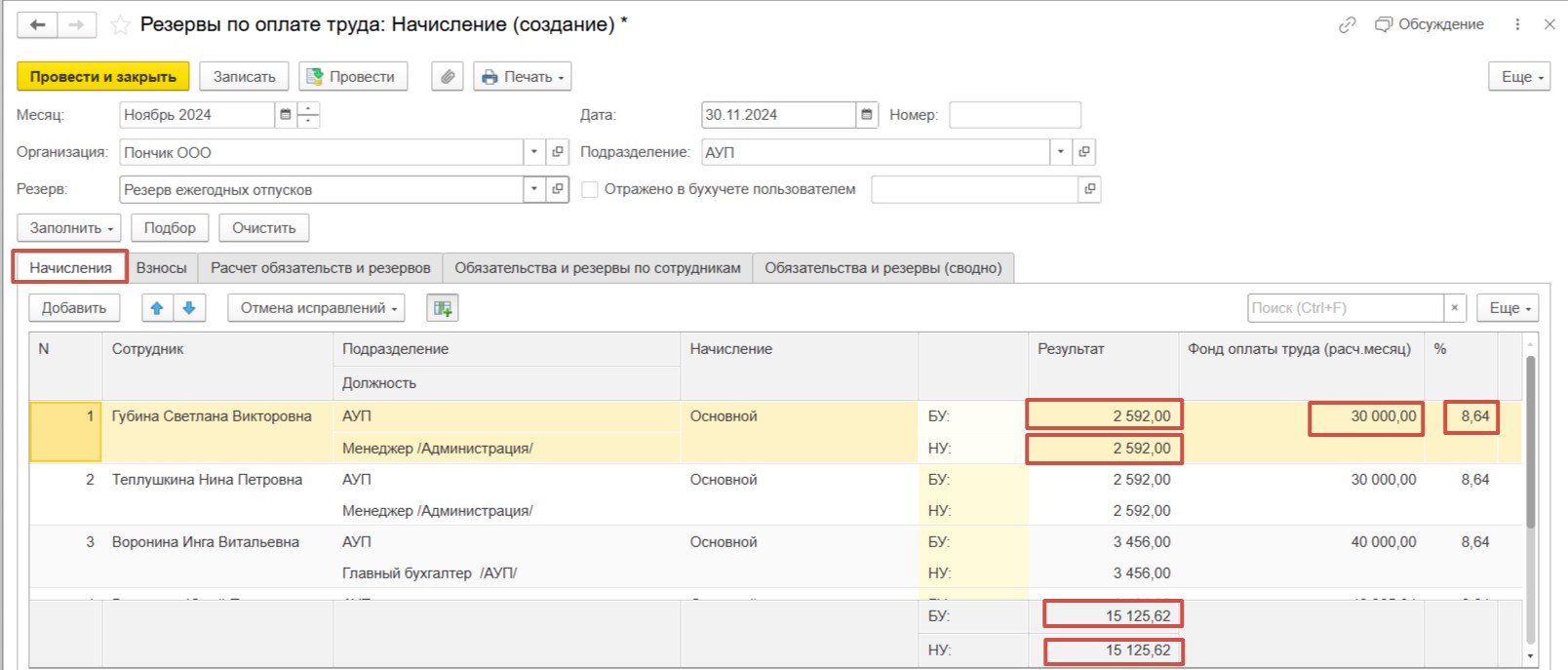The image size is (1568, 670).
Task: Toggle Отражено в бухучете пользователем checkbox
Action: (590, 189)
